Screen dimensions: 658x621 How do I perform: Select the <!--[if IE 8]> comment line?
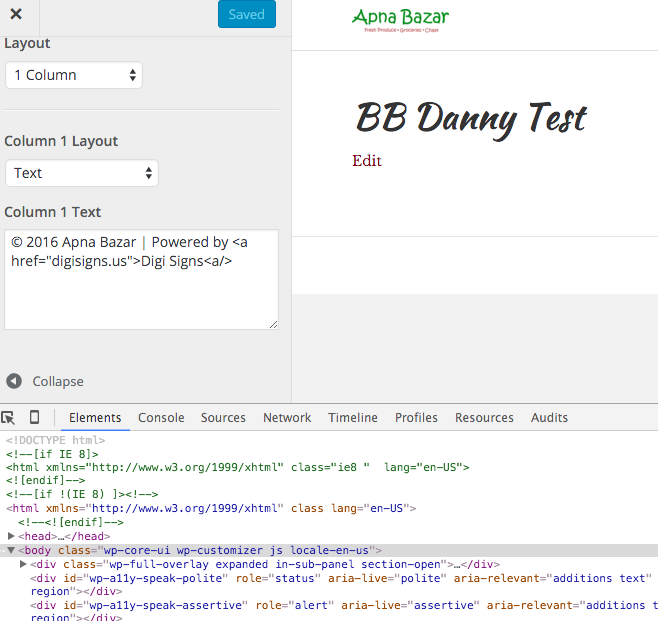52,454
